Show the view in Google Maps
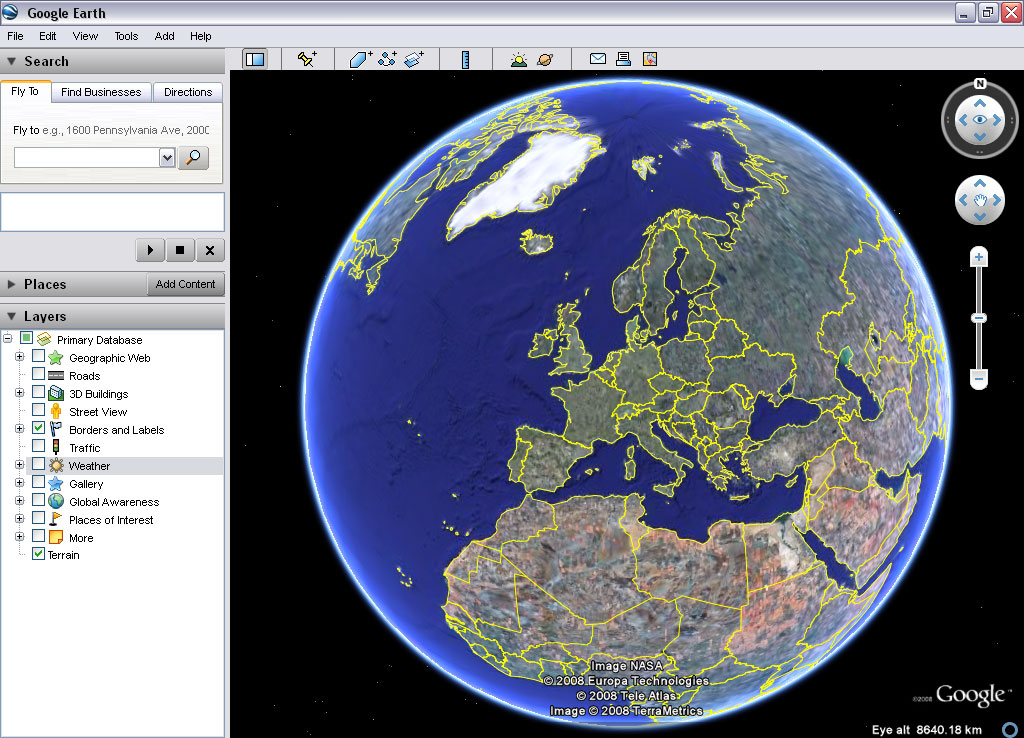Screen dimensions: 1024x738 pyautogui.click(x=650, y=59)
